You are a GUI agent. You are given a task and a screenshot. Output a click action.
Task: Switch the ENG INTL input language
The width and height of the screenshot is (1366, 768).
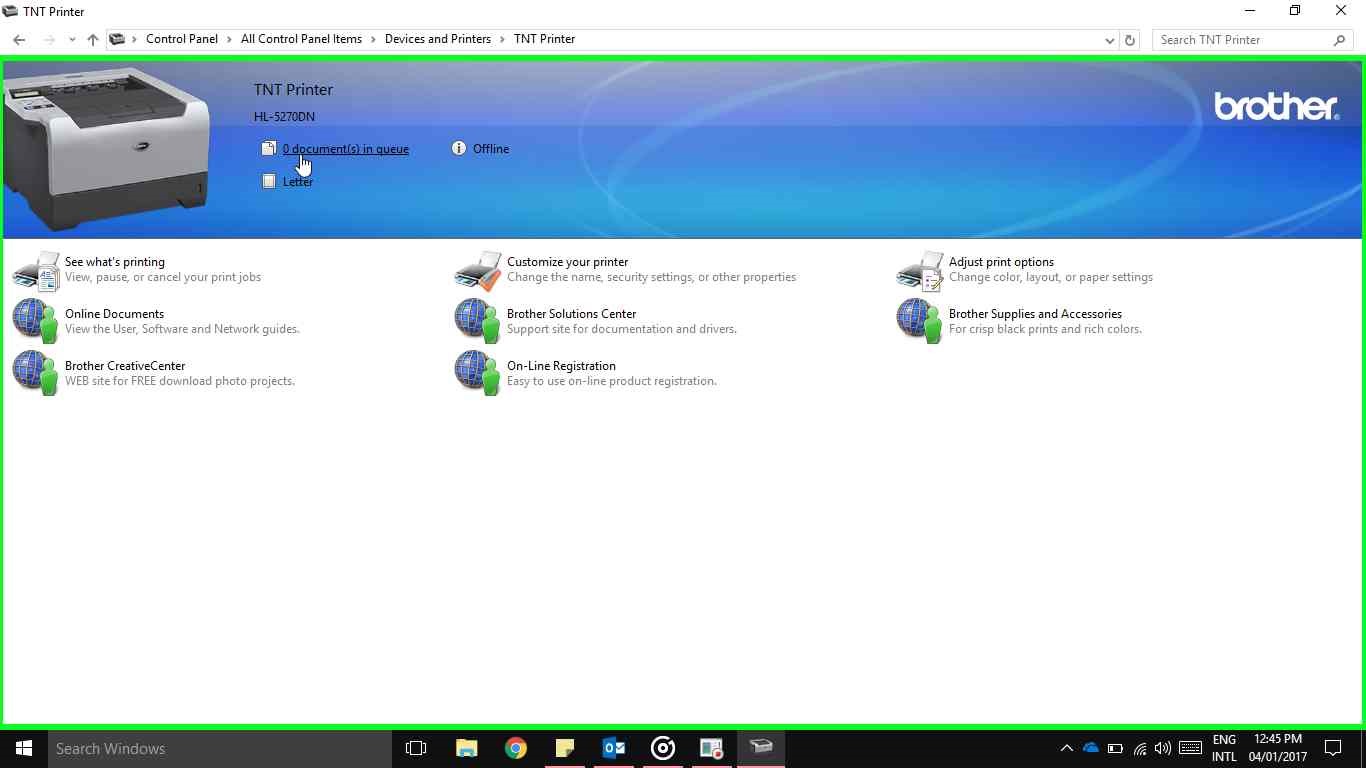click(x=1224, y=748)
